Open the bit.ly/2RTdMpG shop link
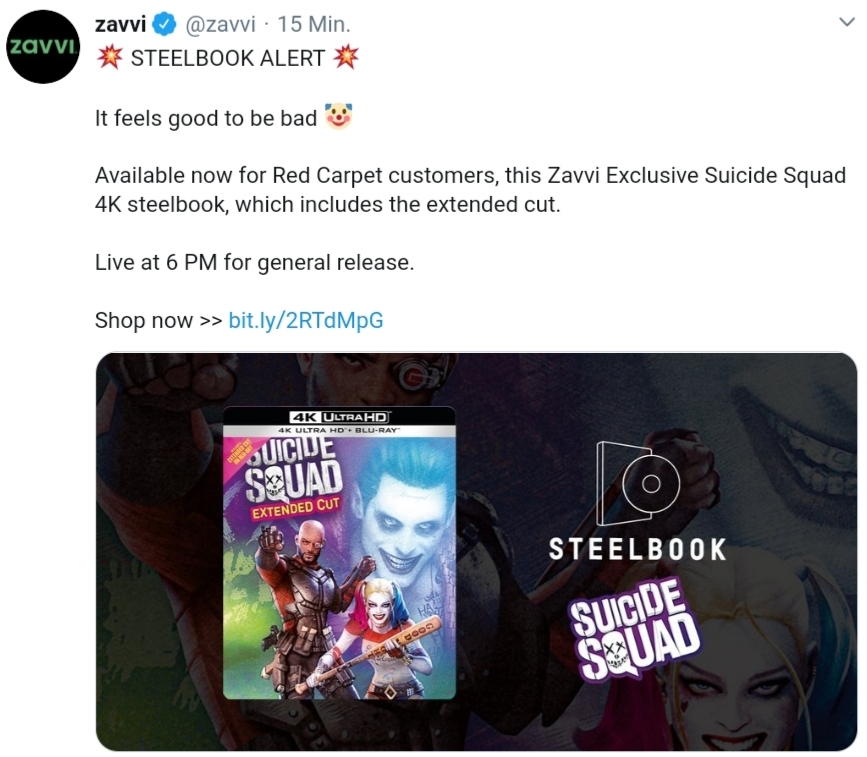The width and height of the screenshot is (867, 757). [306, 320]
